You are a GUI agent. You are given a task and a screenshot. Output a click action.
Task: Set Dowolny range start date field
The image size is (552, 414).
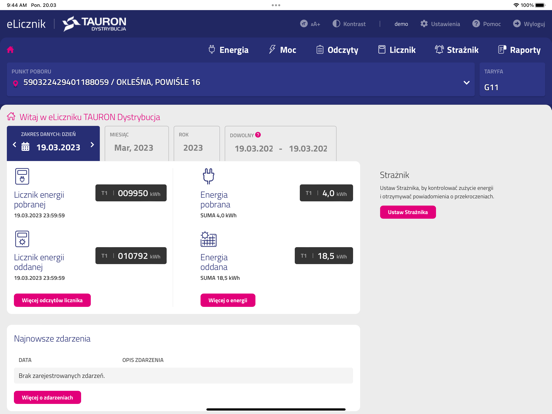coord(254,149)
